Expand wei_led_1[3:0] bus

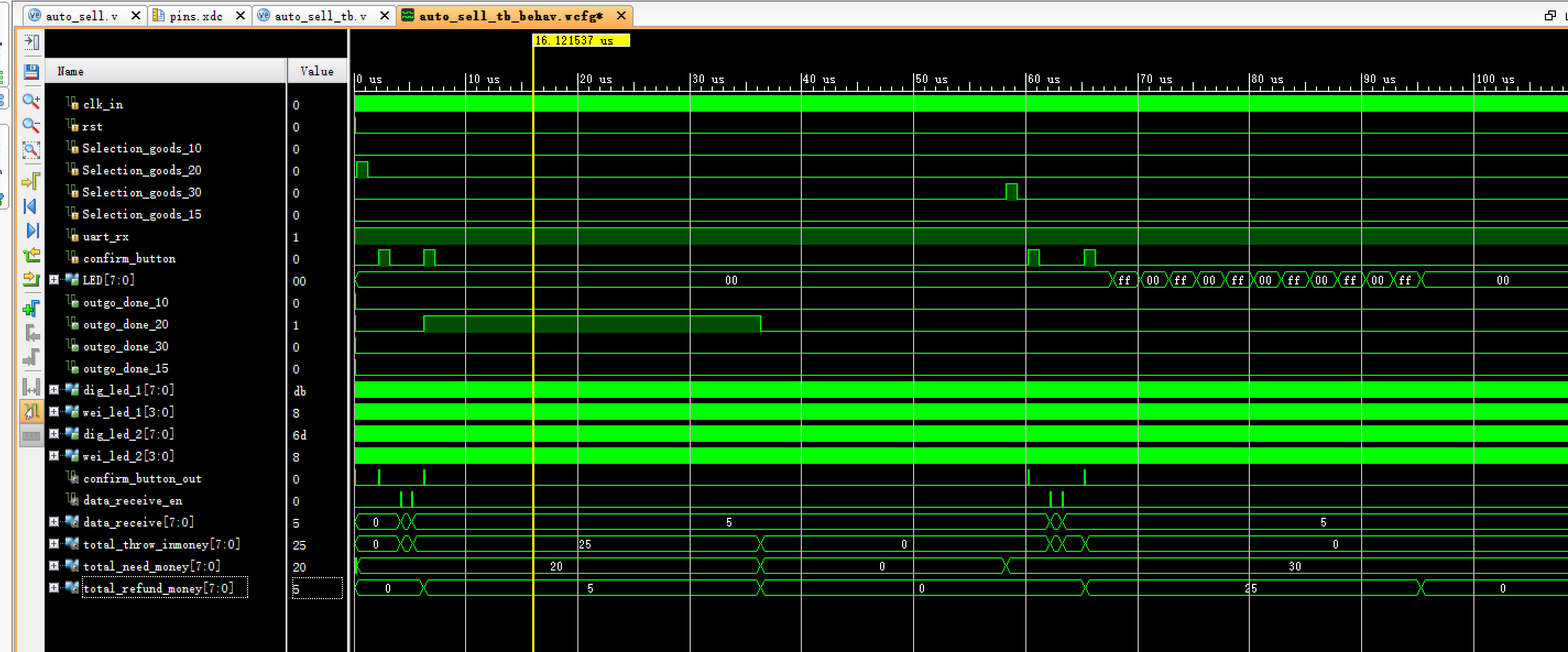click(x=54, y=412)
